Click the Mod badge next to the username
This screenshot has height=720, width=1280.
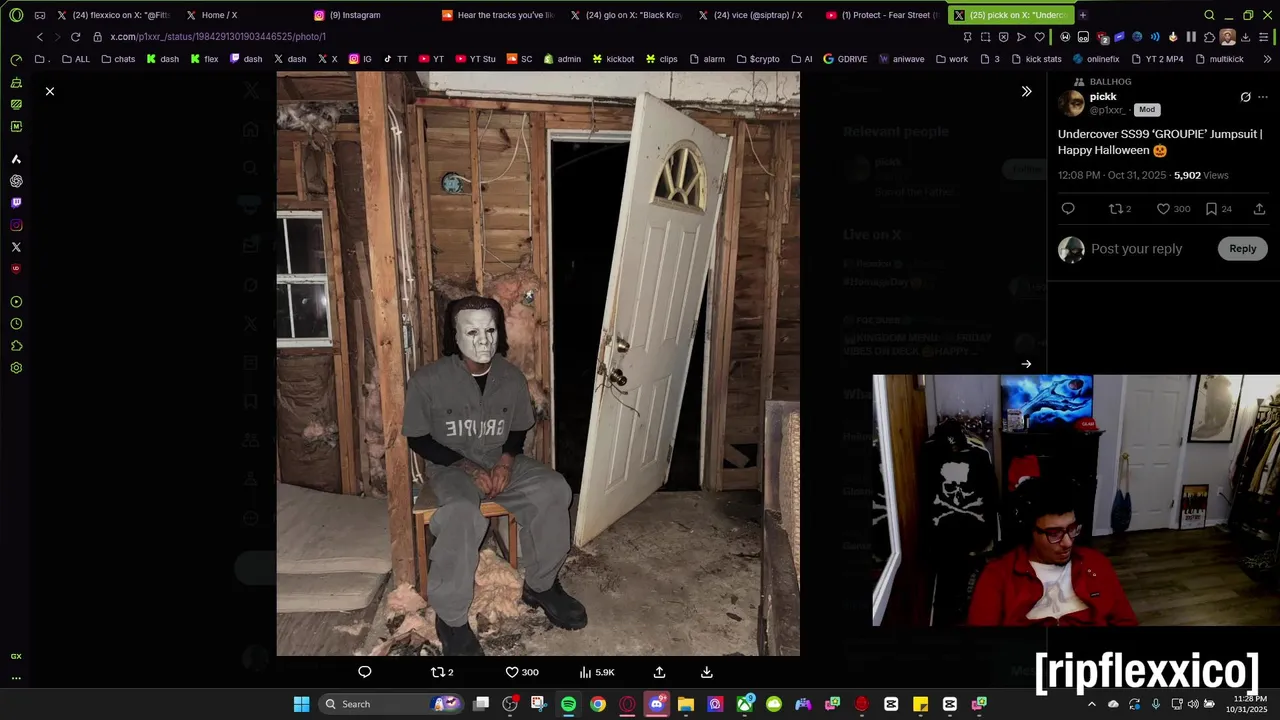(x=1146, y=110)
